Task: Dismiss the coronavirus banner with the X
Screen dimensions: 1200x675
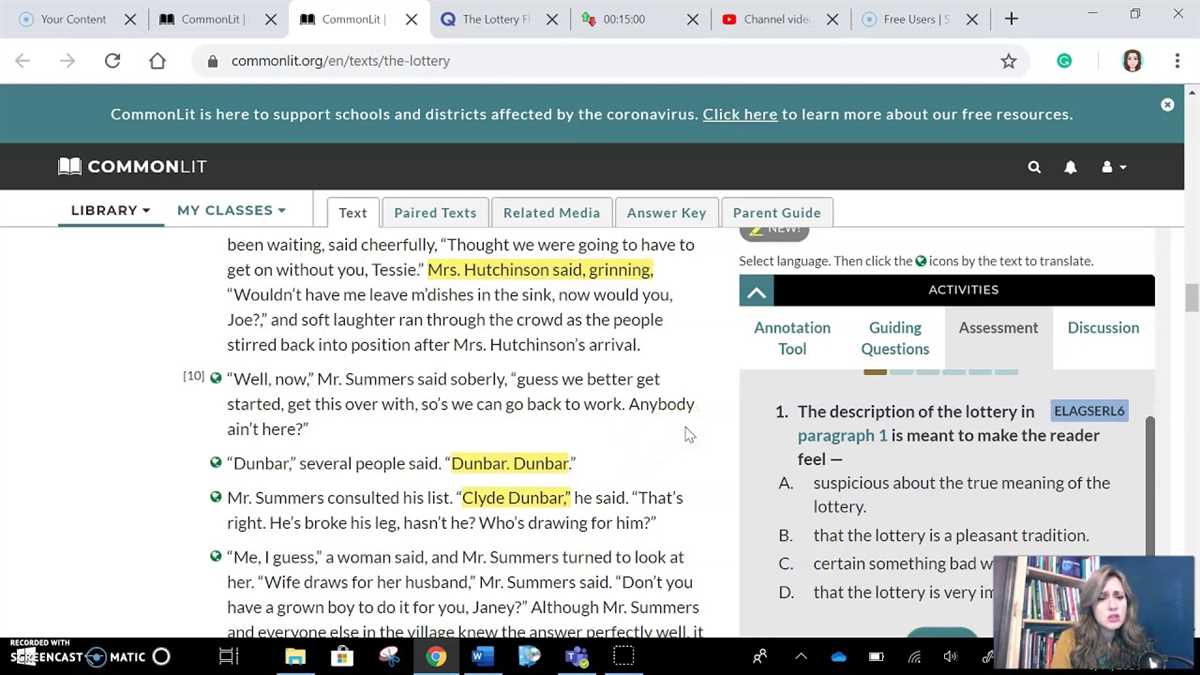Action: (x=1167, y=104)
